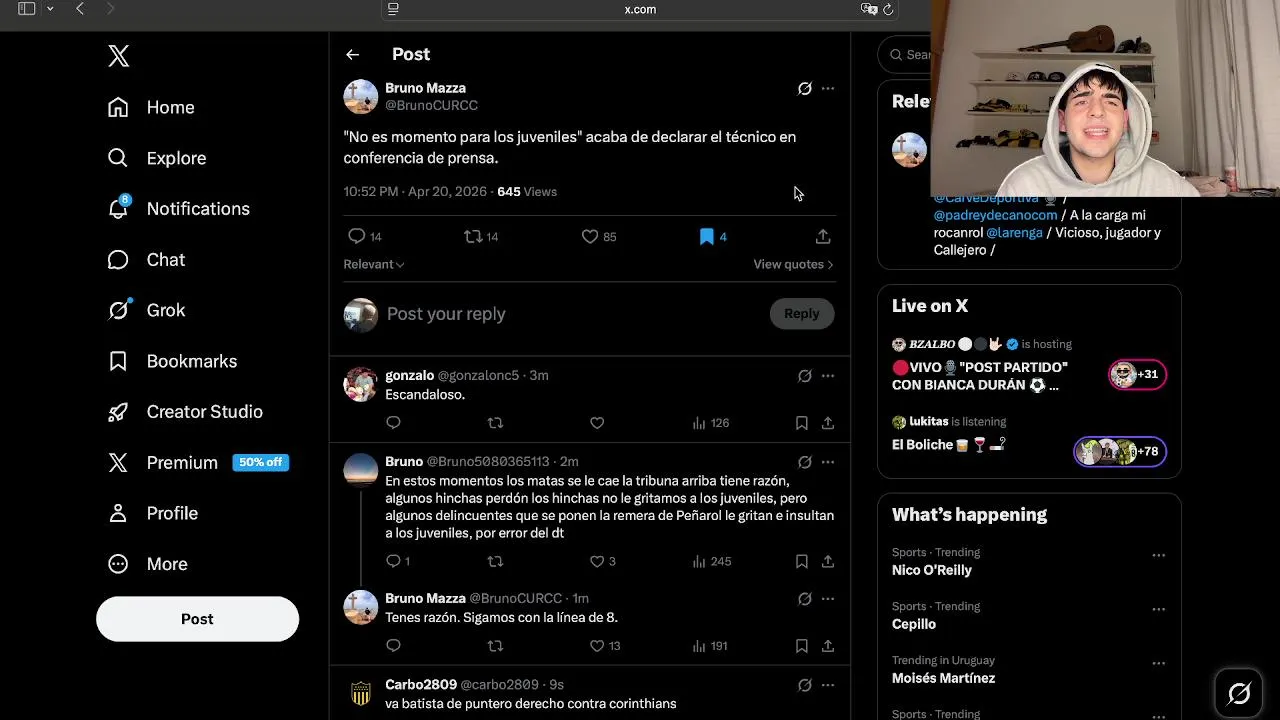The width and height of the screenshot is (1280, 720).
Task: Like Bruno5080365113's reply with 3 likes
Action: tap(603, 561)
